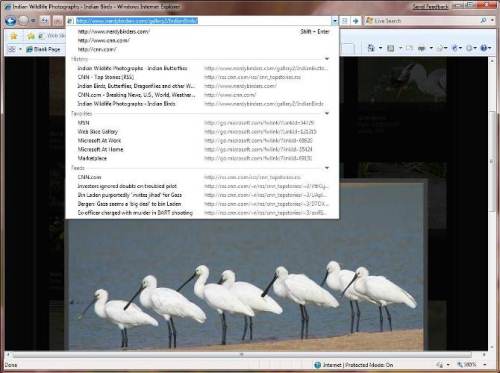
Task: Click the blue Back navigation button
Action: (11, 21)
